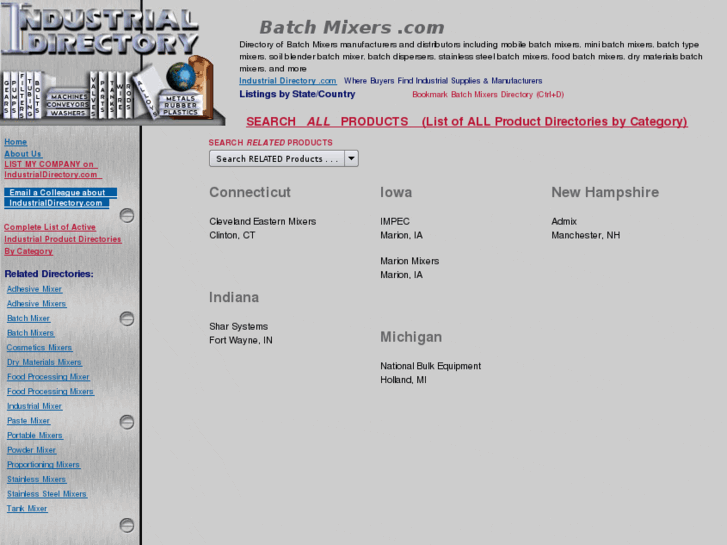
Task: Click the Industrial Directory .com header link
Action: [x=288, y=81]
